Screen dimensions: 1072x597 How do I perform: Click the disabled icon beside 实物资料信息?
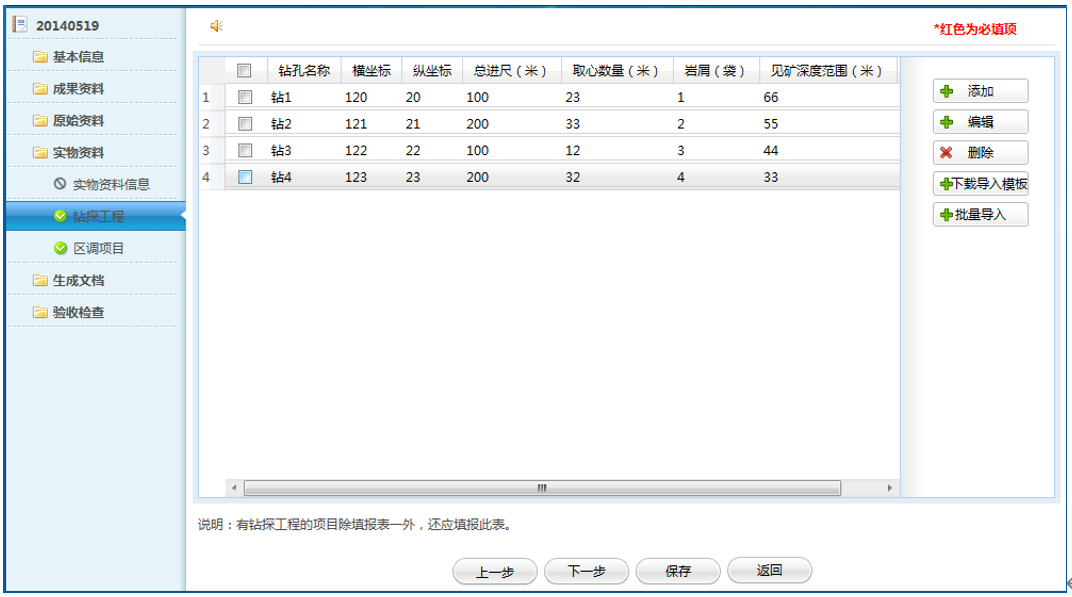tap(60, 184)
